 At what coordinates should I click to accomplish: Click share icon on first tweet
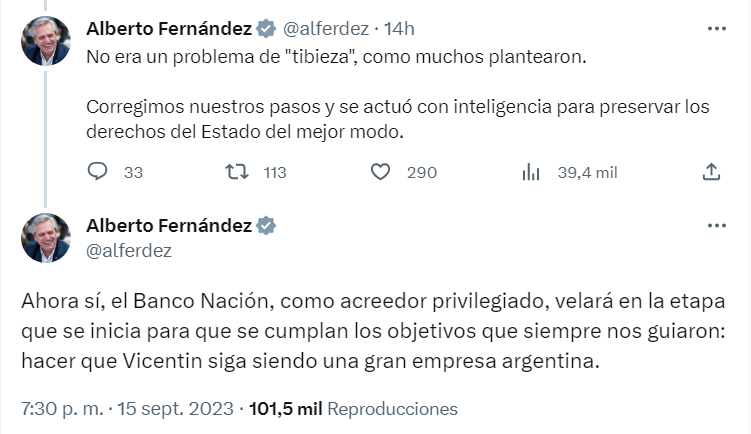[711, 172]
